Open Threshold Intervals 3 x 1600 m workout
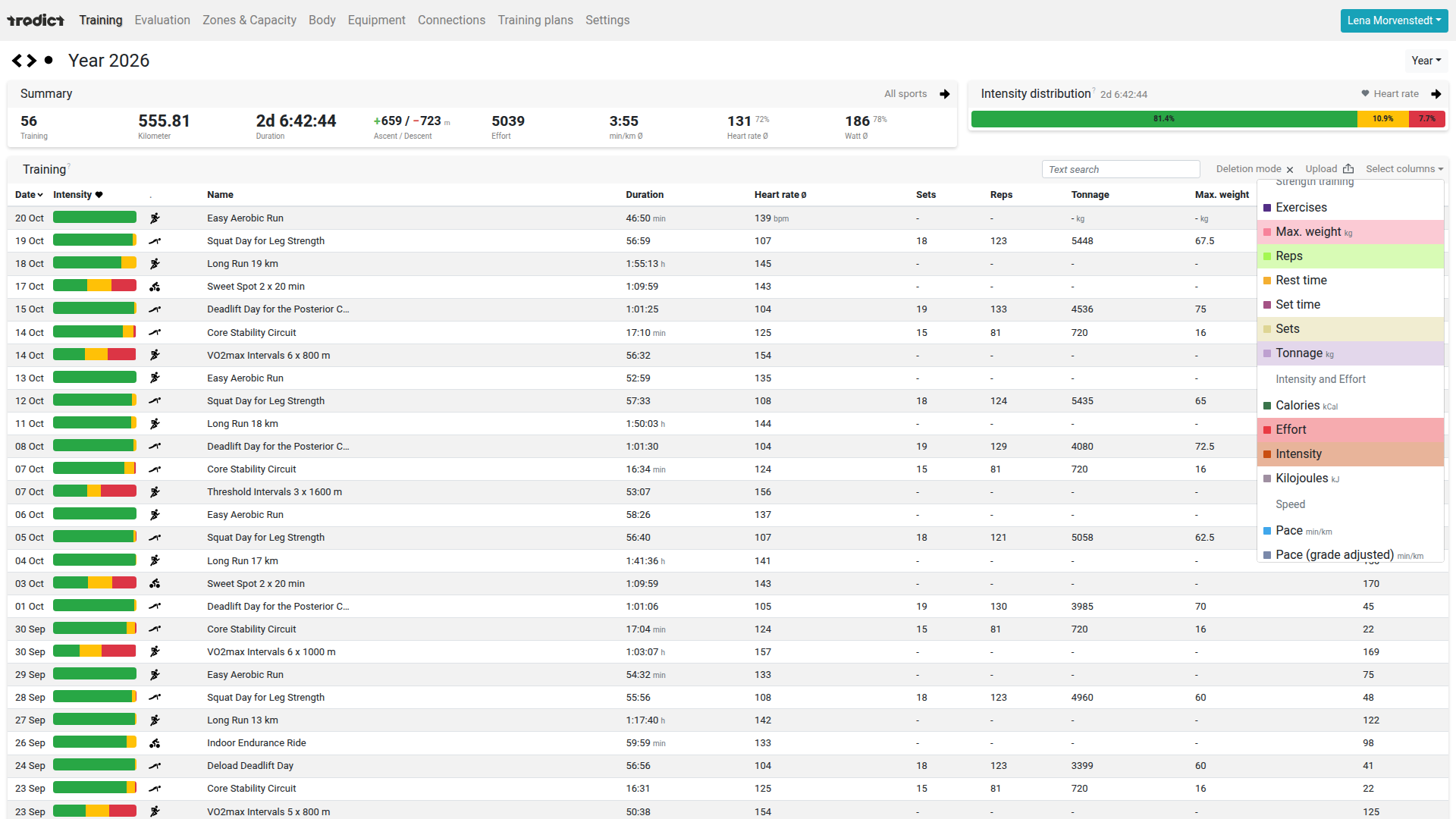Image resolution: width=1456 pixels, height=819 pixels. (275, 492)
